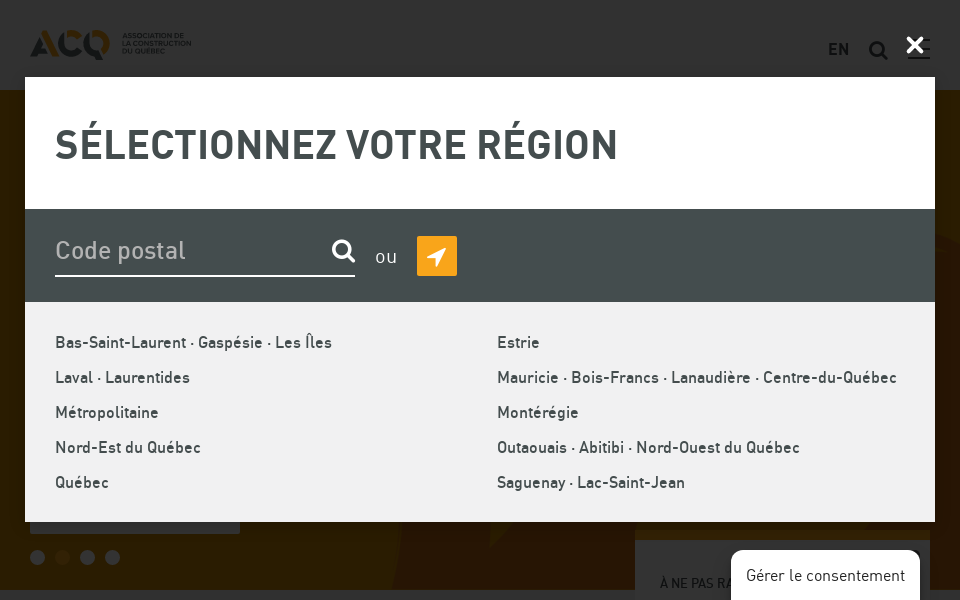Pick the Saguenay · Lac-Saint-Jean region

(590, 482)
